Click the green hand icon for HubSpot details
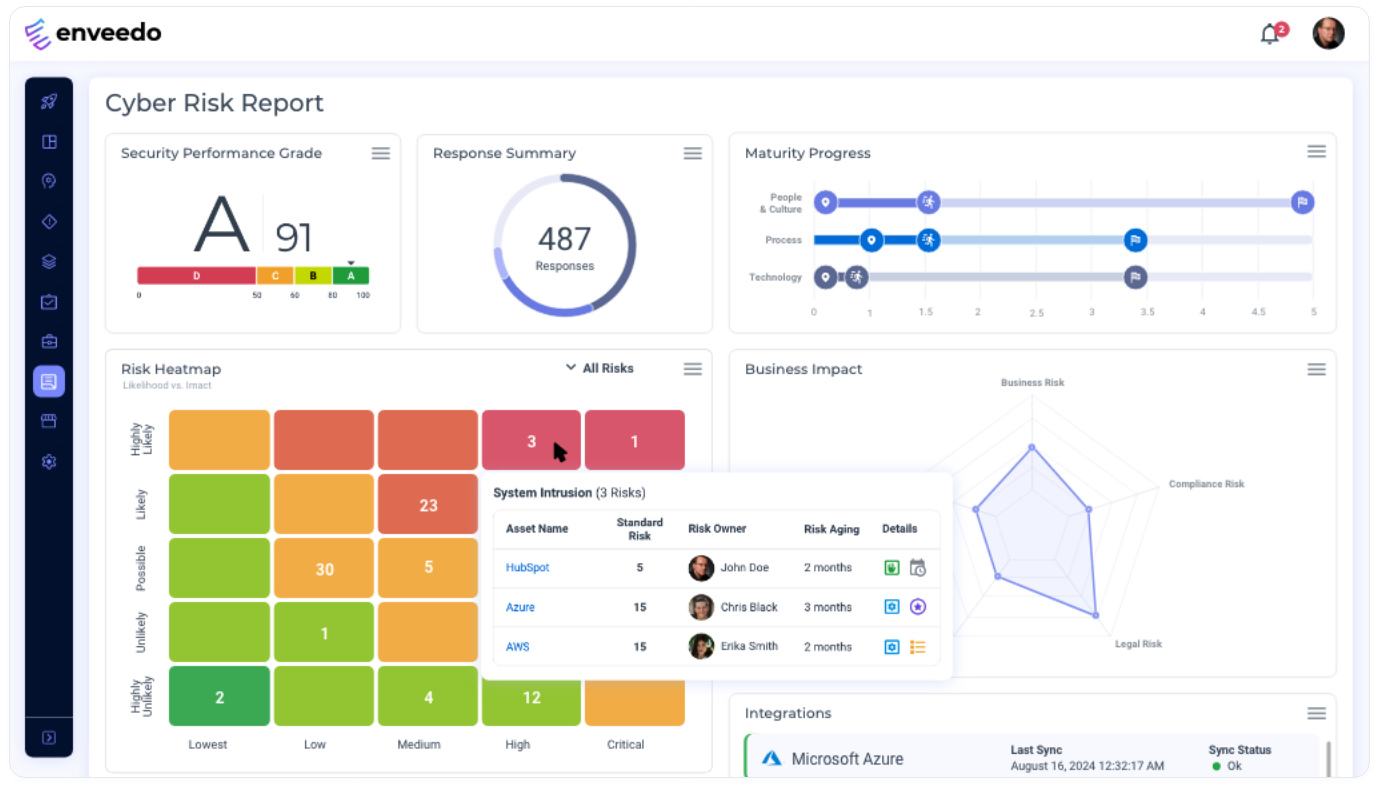The height and width of the screenshot is (790, 1379). point(891,567)
